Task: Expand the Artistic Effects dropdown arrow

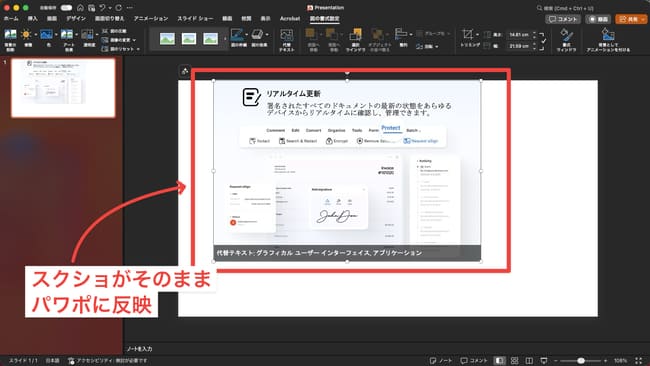Action: click(76, 35)
